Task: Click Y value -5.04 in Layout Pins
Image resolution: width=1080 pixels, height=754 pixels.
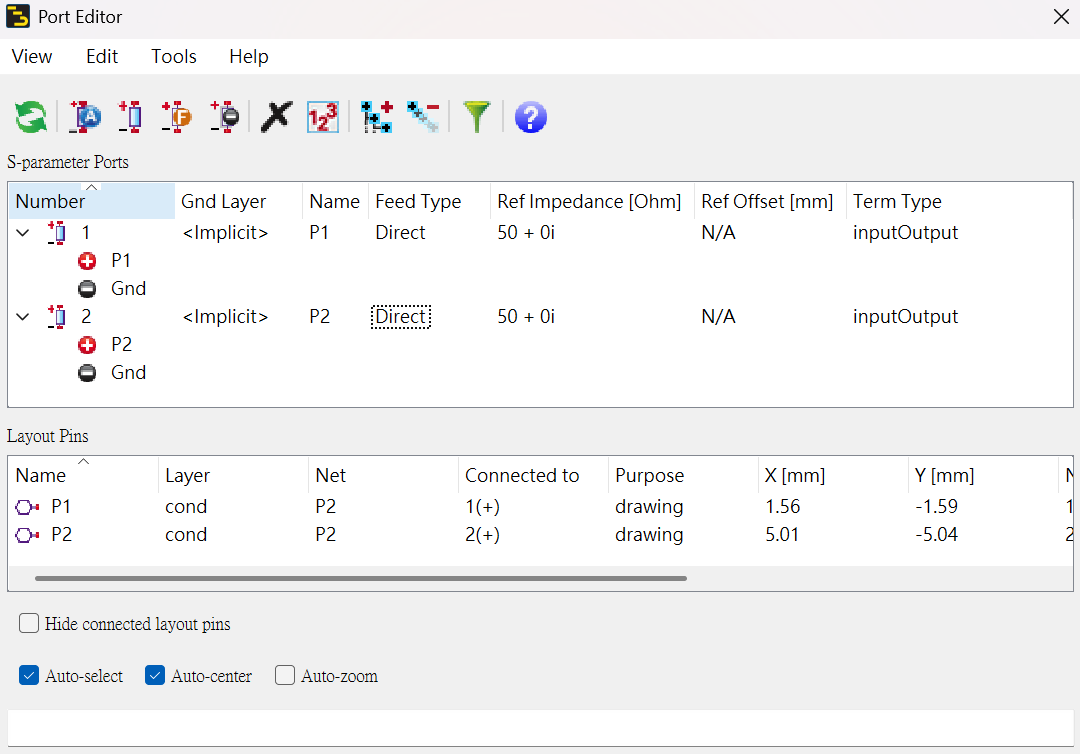Action: click(936, 535)
